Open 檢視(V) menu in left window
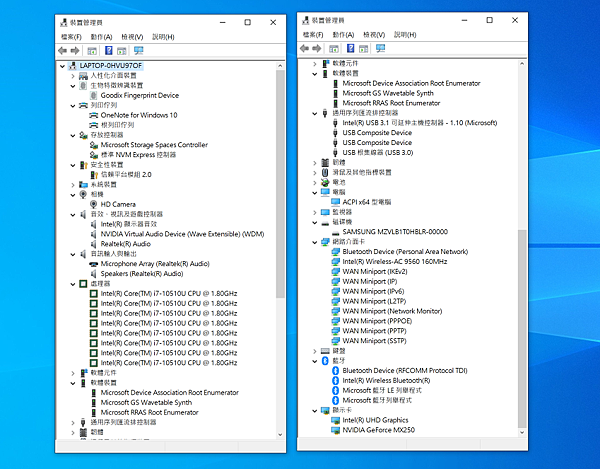Screen dimensions: 600x469 click(132, 37)
